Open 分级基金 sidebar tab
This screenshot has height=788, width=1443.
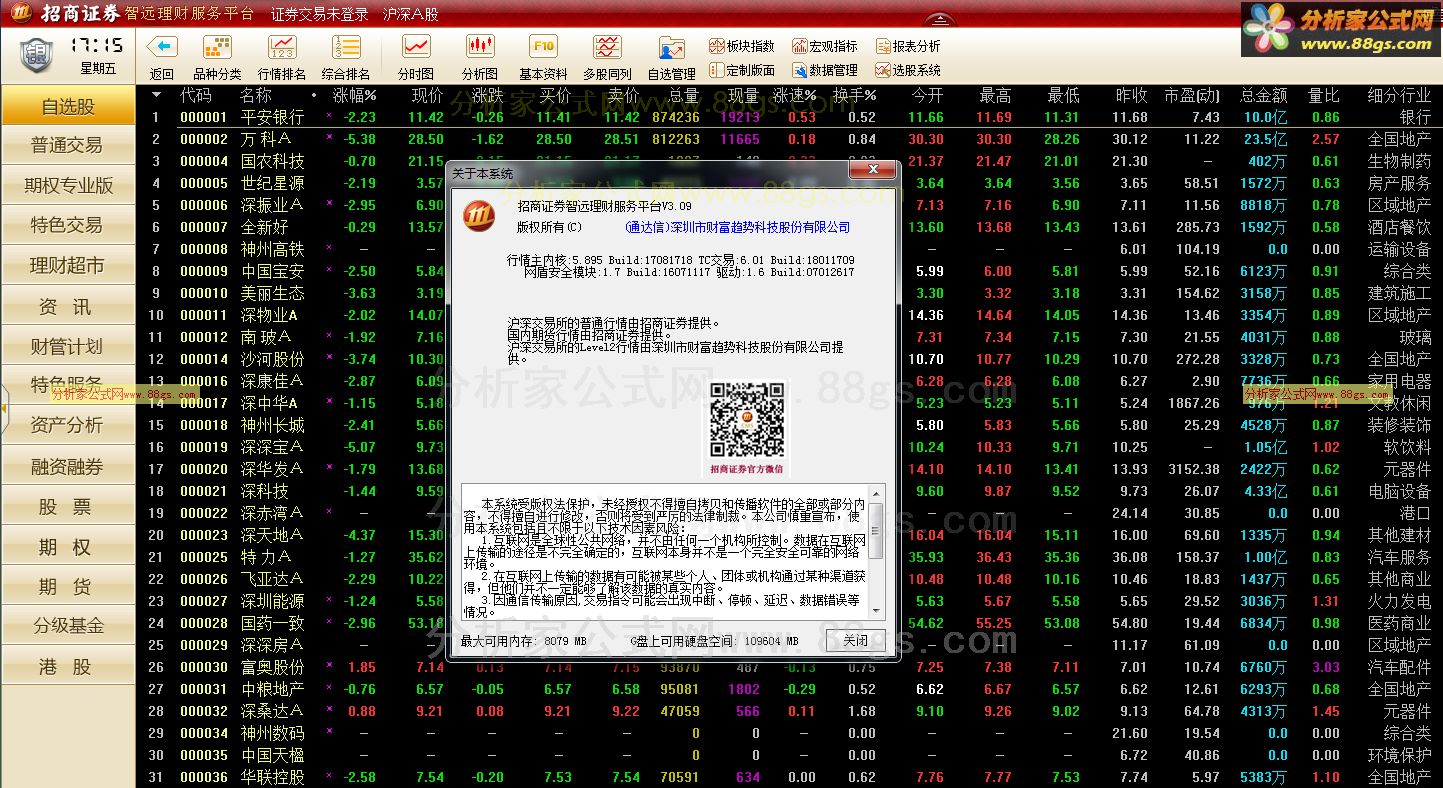click(68, 626)
